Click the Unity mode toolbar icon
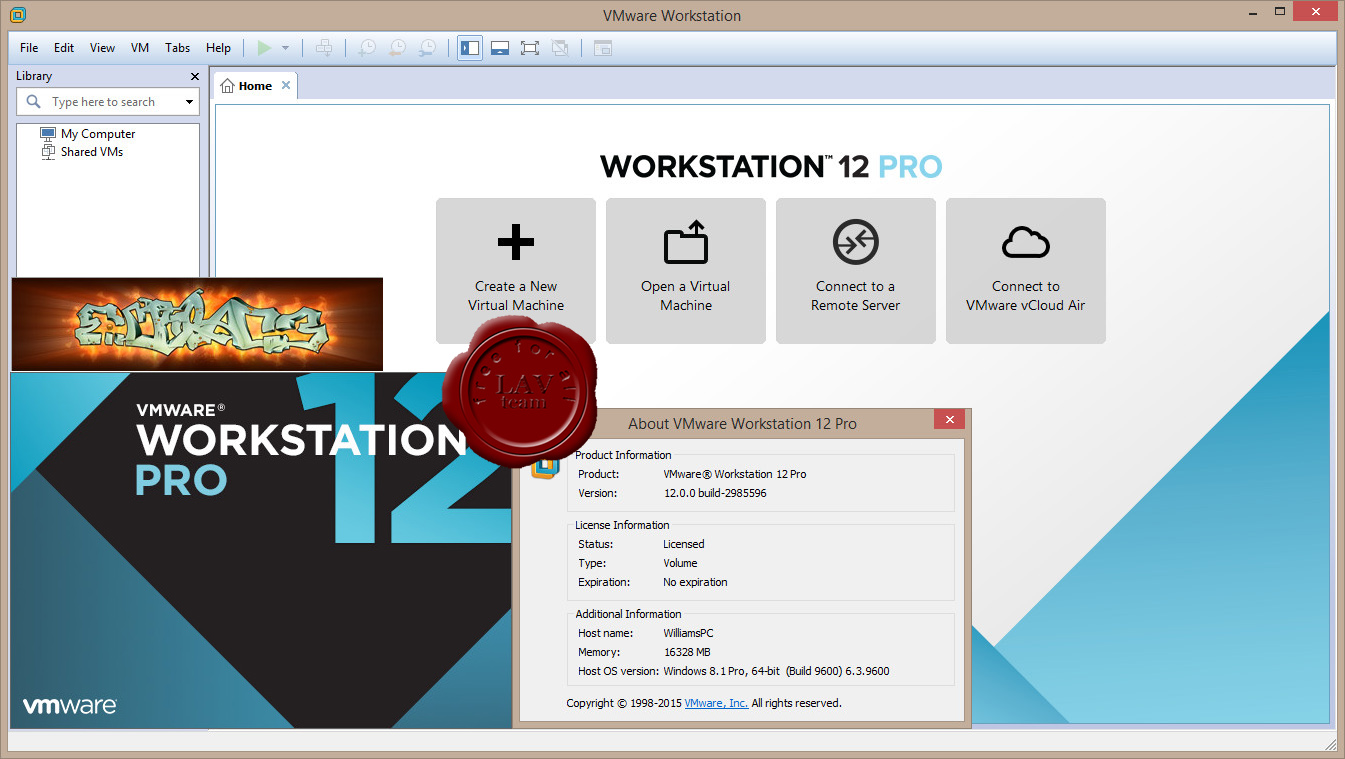 [560, 48]
